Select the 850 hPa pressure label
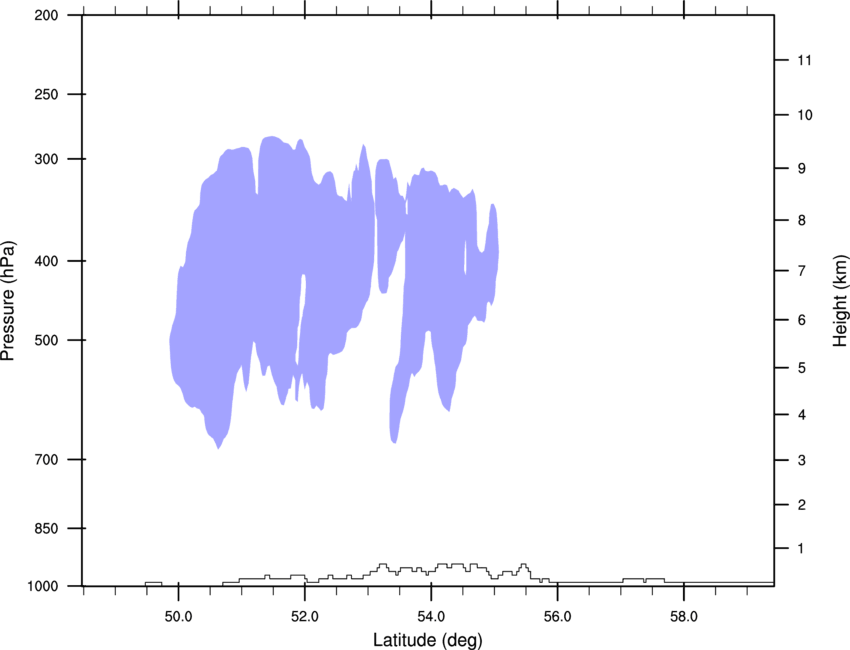Screen dimensions: 850x650 tap(46, 529)
